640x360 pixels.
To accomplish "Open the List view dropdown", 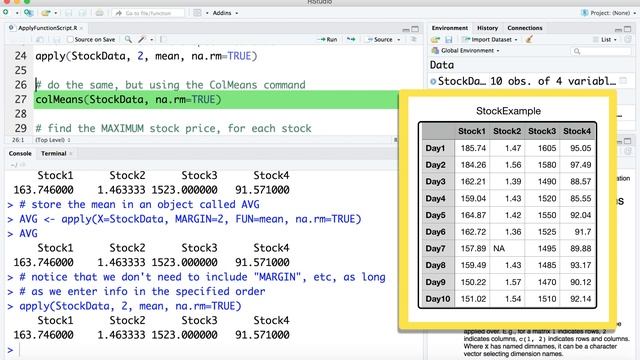I will click(605, 40).
